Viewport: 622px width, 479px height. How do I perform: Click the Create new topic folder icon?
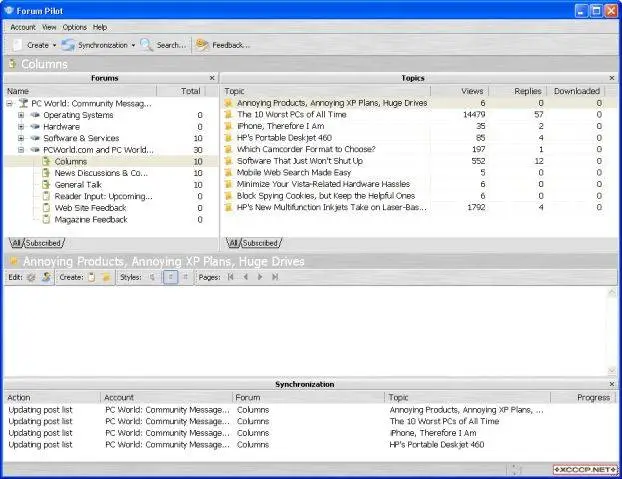click(x=106, y=277)
